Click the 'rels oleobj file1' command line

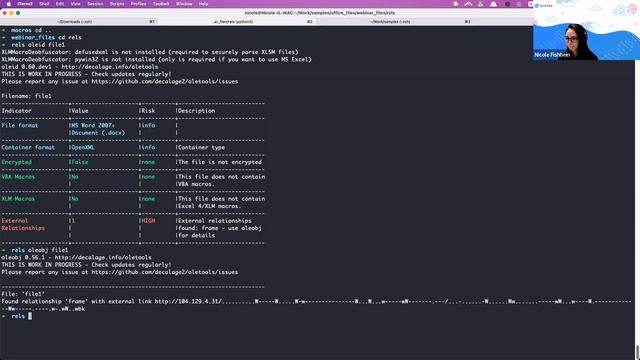[40, 250]
